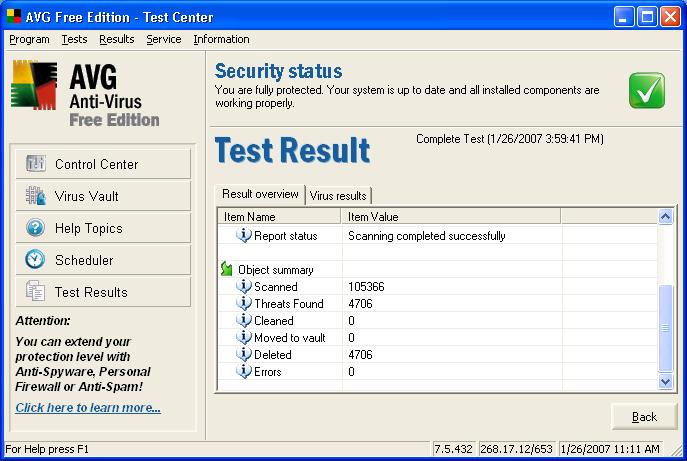Viewport: 687px width, 461px height.
Task: Click the green security status checkmark icon
Action: (647, 90)
